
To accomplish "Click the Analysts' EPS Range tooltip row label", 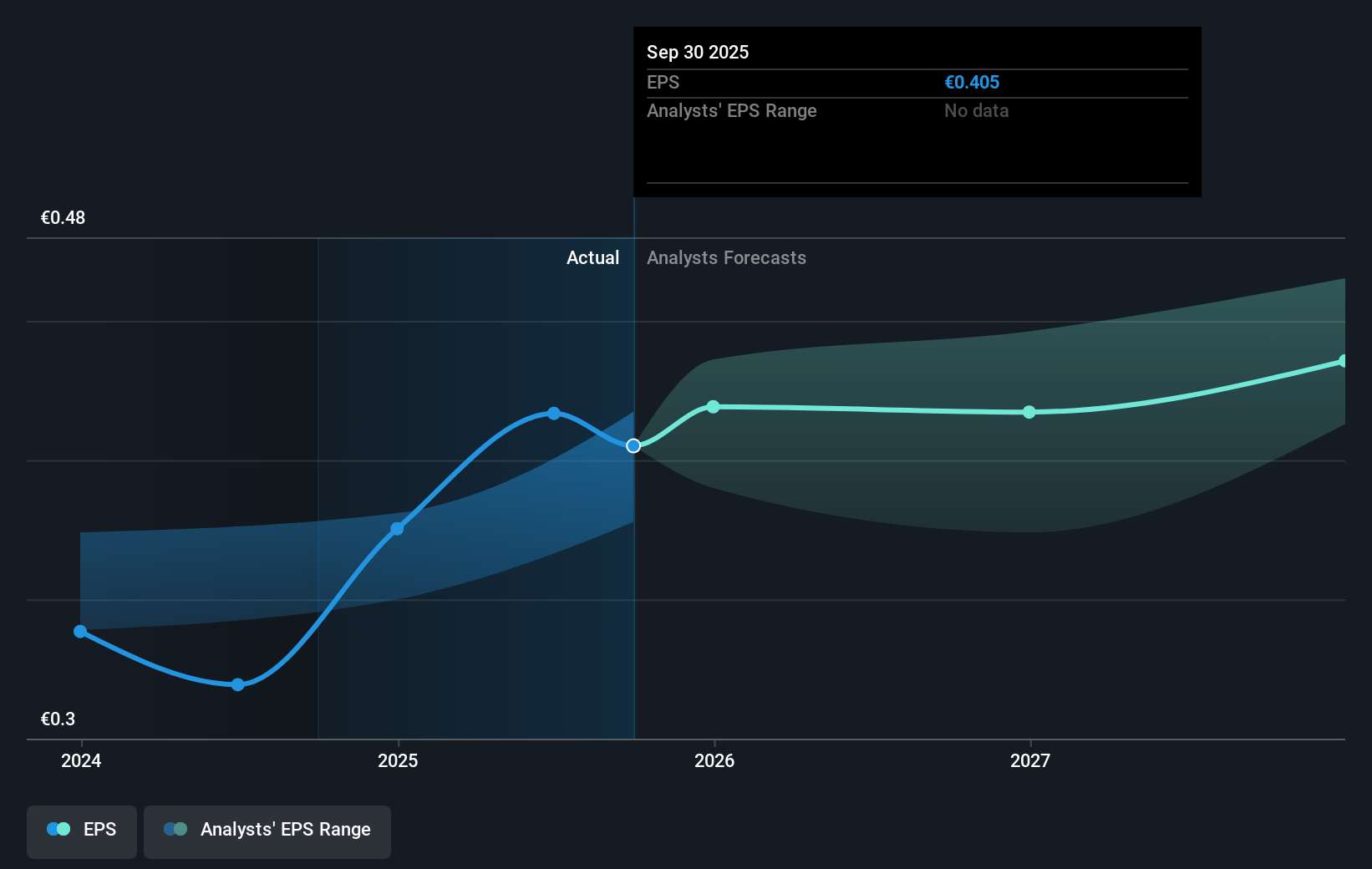I will point(732,111).
